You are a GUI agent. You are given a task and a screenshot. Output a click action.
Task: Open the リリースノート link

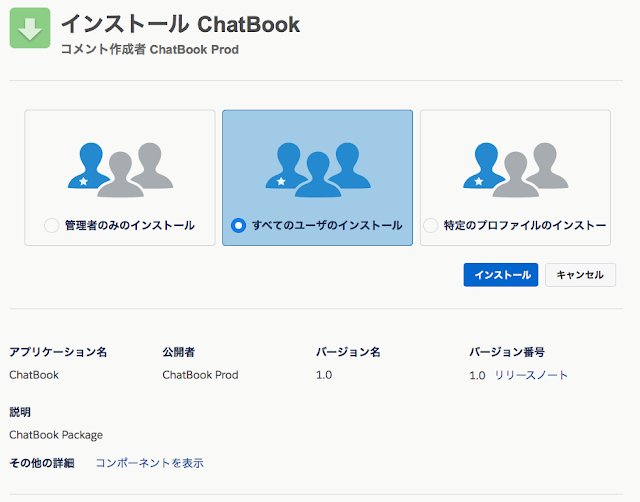531,375
